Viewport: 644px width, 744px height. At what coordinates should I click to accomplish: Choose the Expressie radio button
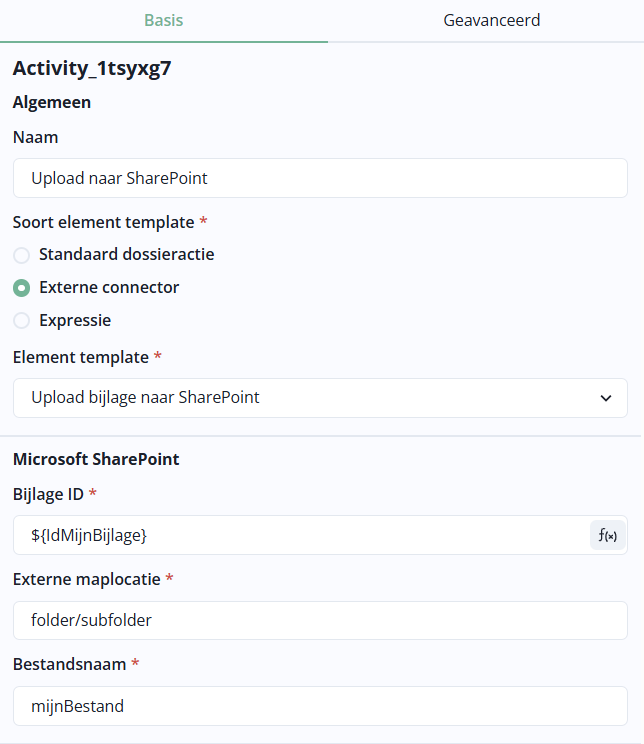coord(22,321)
